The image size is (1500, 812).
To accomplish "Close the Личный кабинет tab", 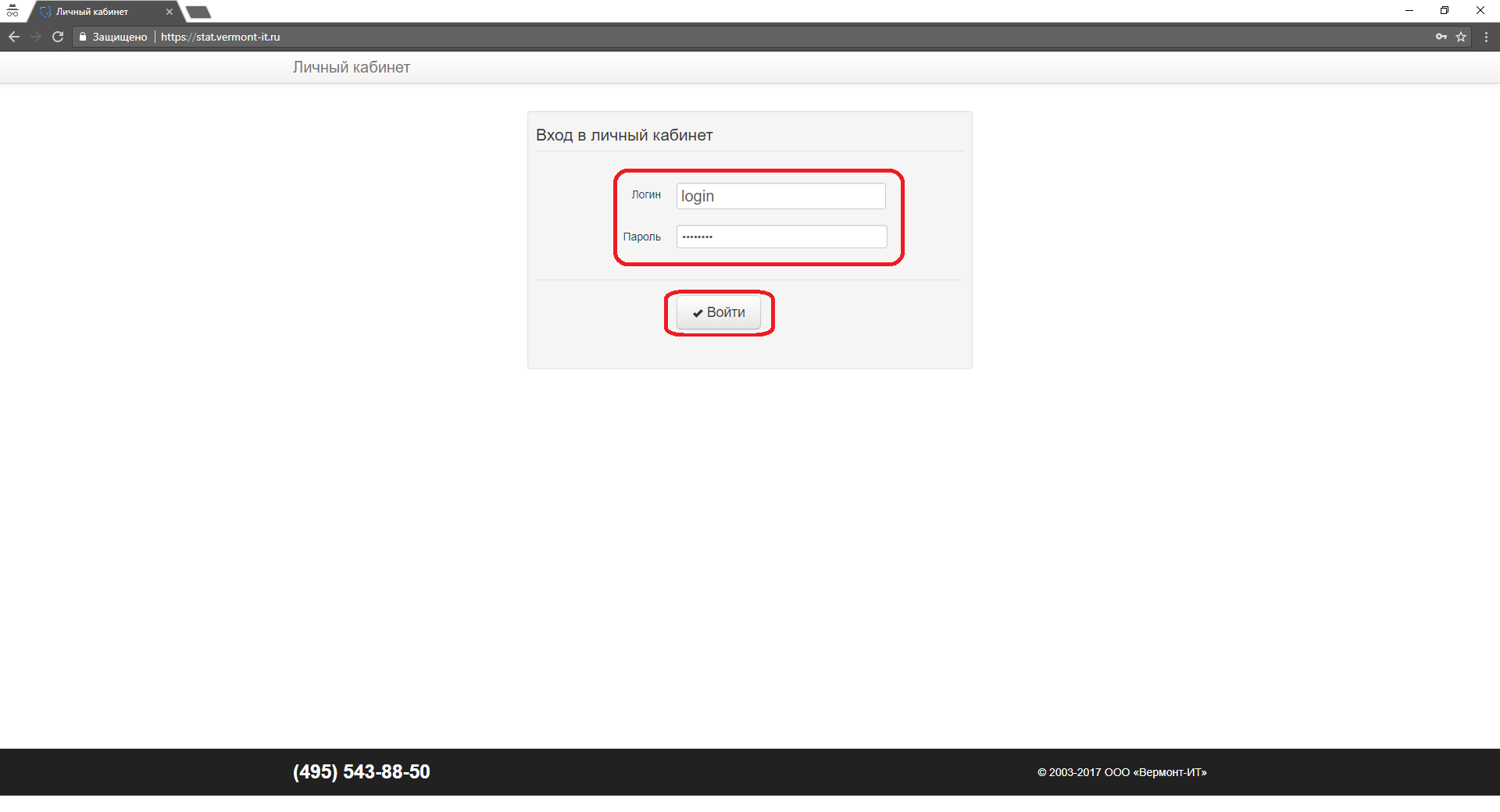I will (170, 12).
